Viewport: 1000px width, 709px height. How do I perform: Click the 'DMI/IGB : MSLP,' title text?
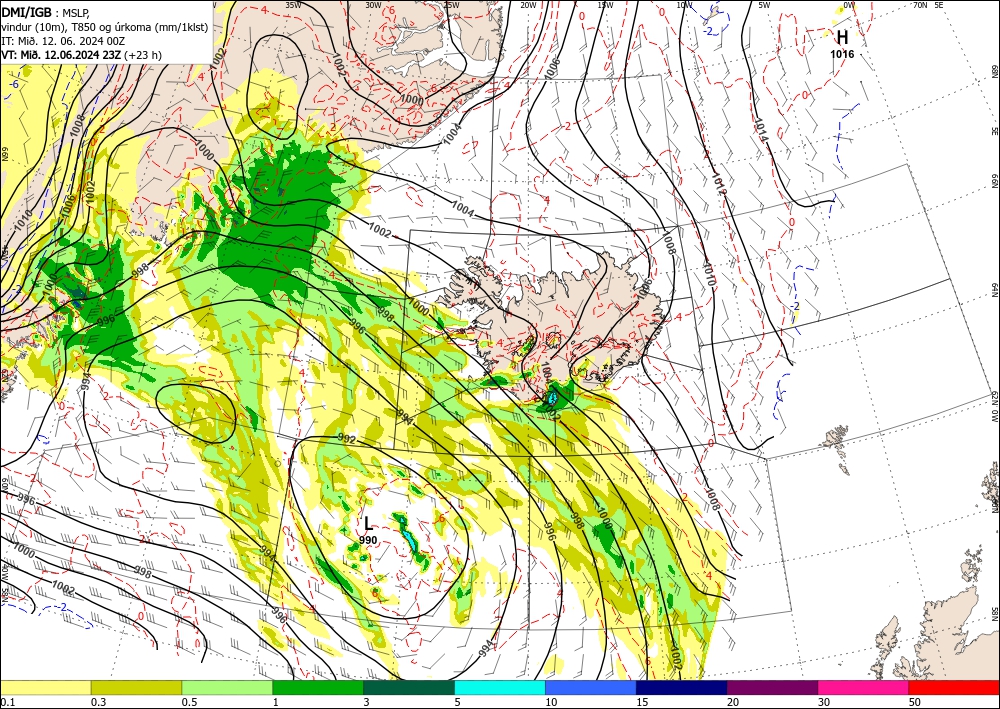(x=45, y=12)
